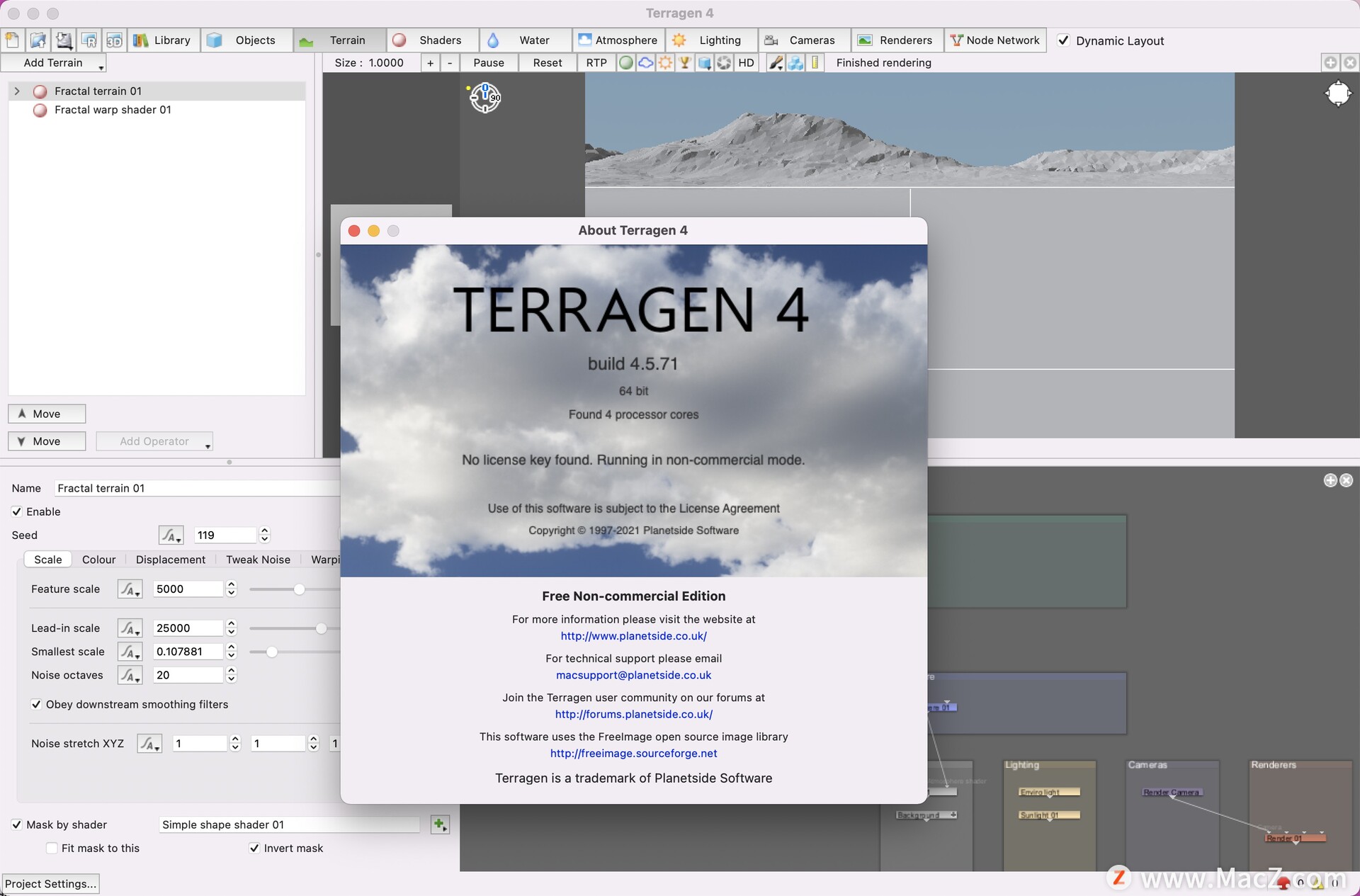Click Fractal warp shader 01 red sphere icon

[40, 110]
